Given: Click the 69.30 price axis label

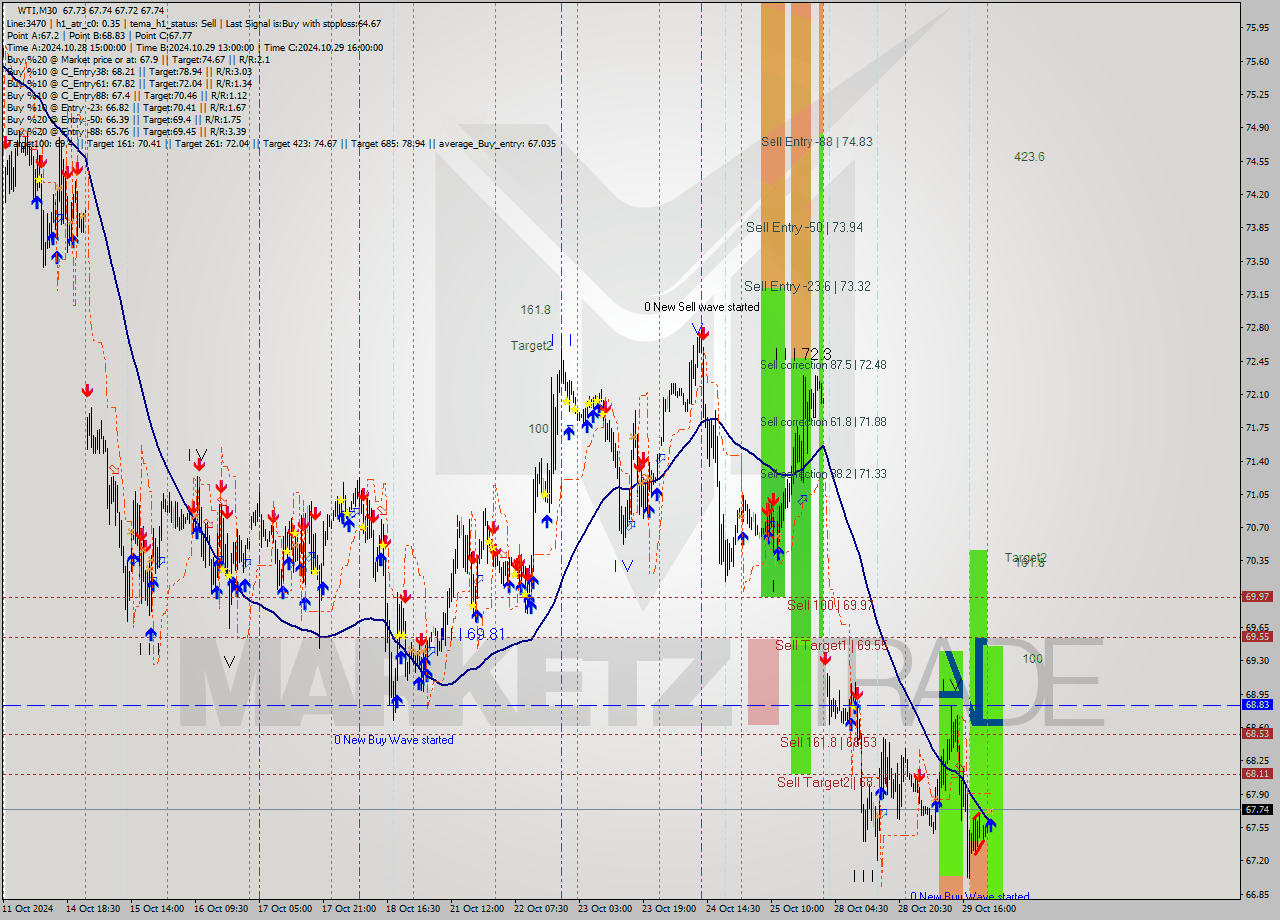Looking at the screenshot, I should coord(1257,660).
